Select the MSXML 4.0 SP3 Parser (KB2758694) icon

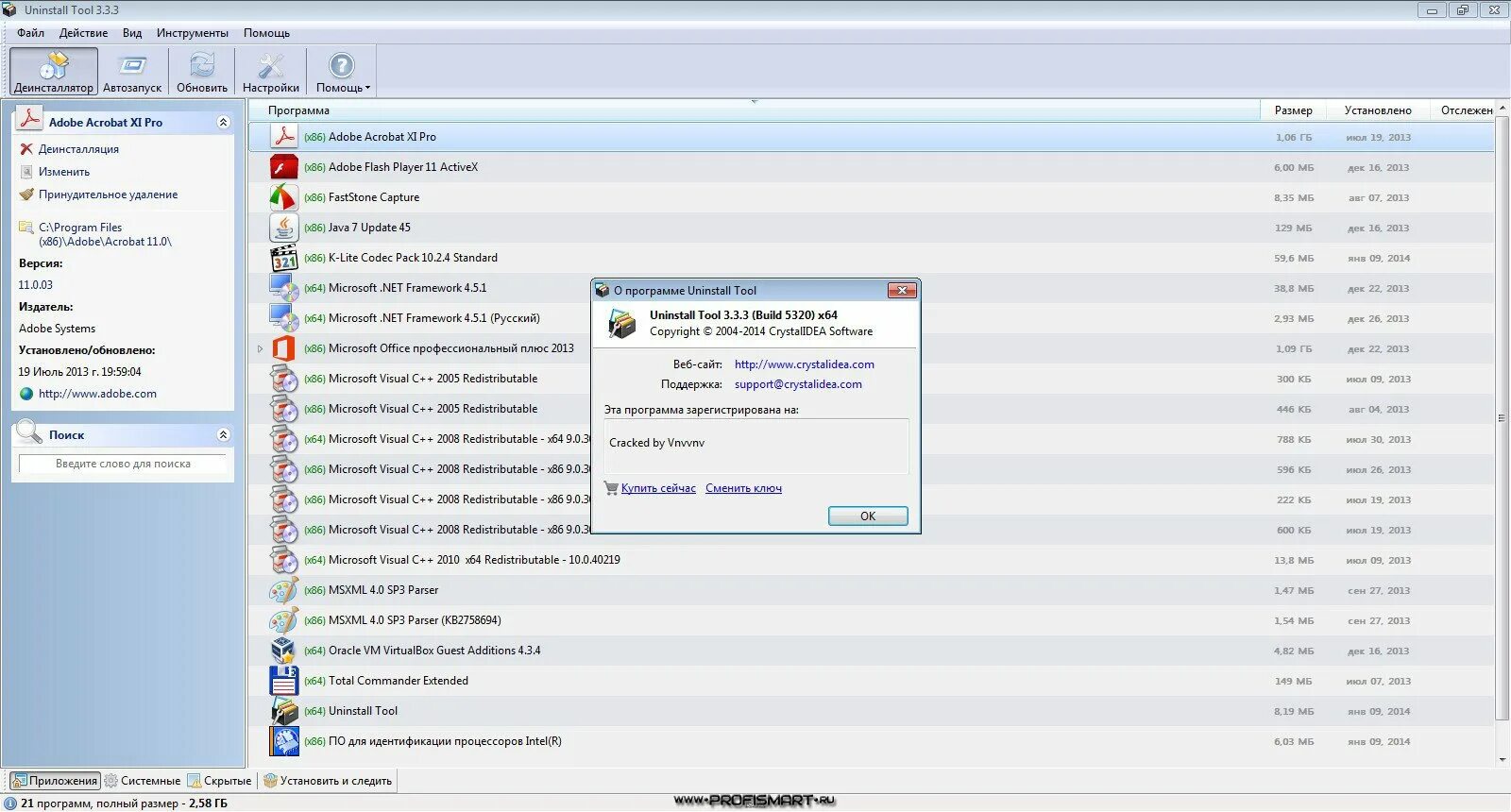tap(284, 620)
